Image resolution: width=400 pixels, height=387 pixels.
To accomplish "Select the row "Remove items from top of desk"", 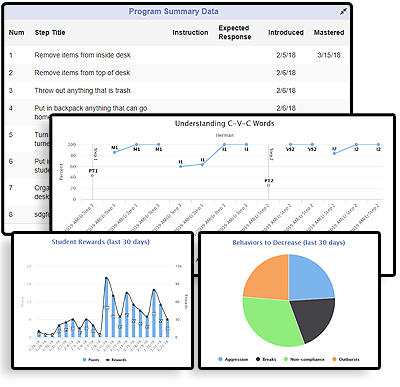I will [177, 73].
